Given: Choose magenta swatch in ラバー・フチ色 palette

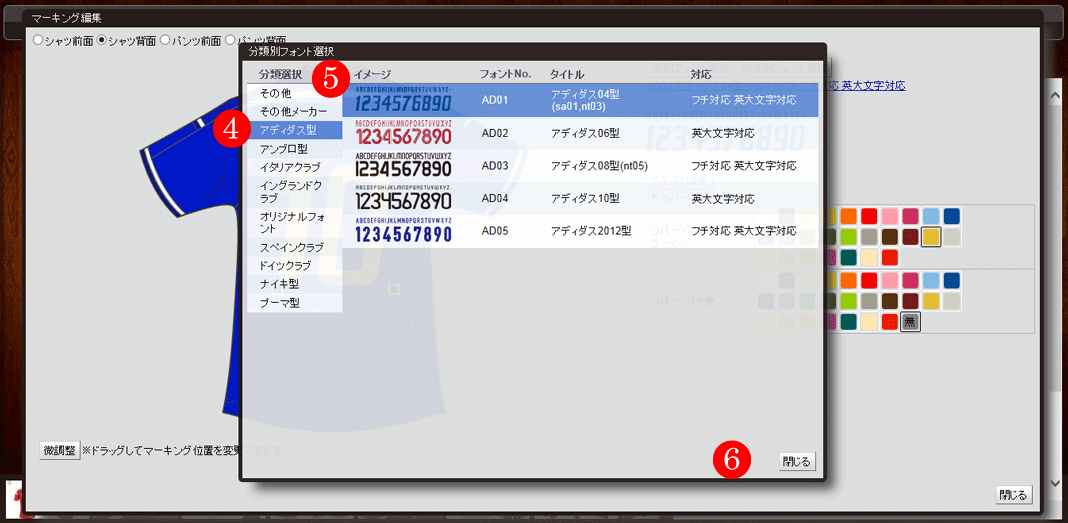Looking at the screenshot, I should [911, 281].
